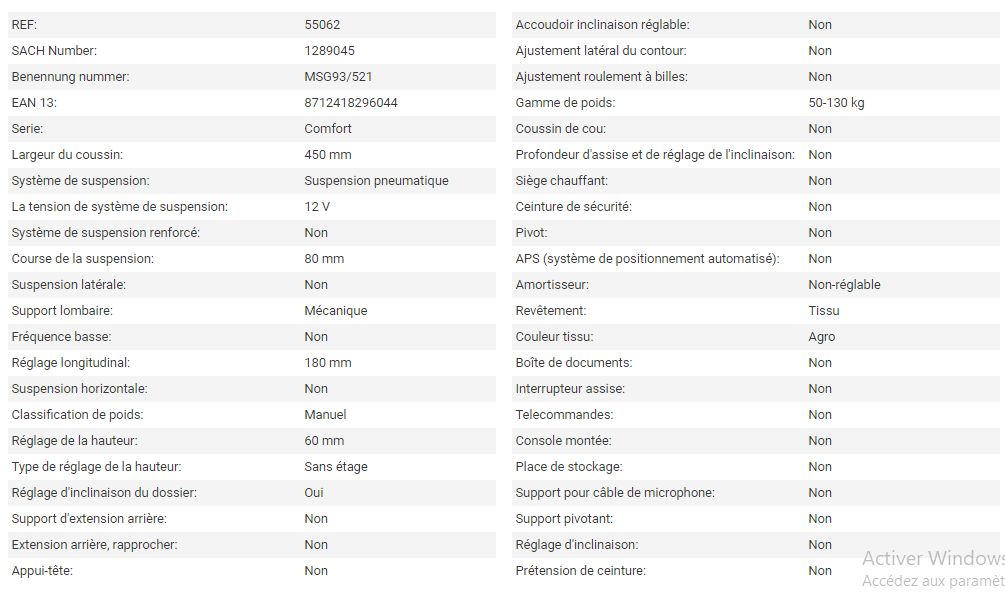Select the EAN 13 code 8712418296044

click(351, 103)
